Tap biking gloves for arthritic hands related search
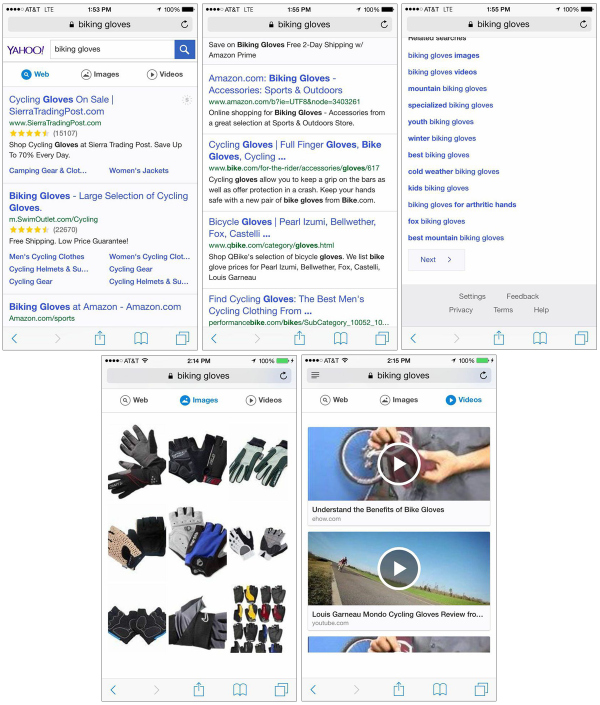Image resolution: width=600 pixels, height=705 pixels. (x=462, y=205)
